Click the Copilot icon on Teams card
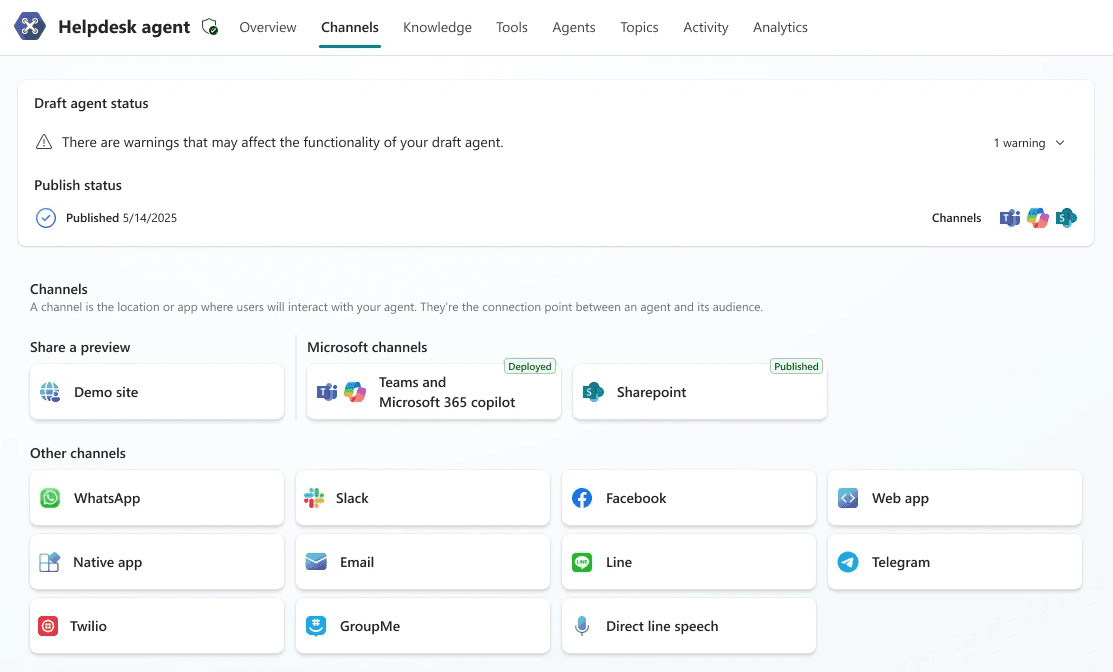This screenshot has width=1113, height=672. 355,392
